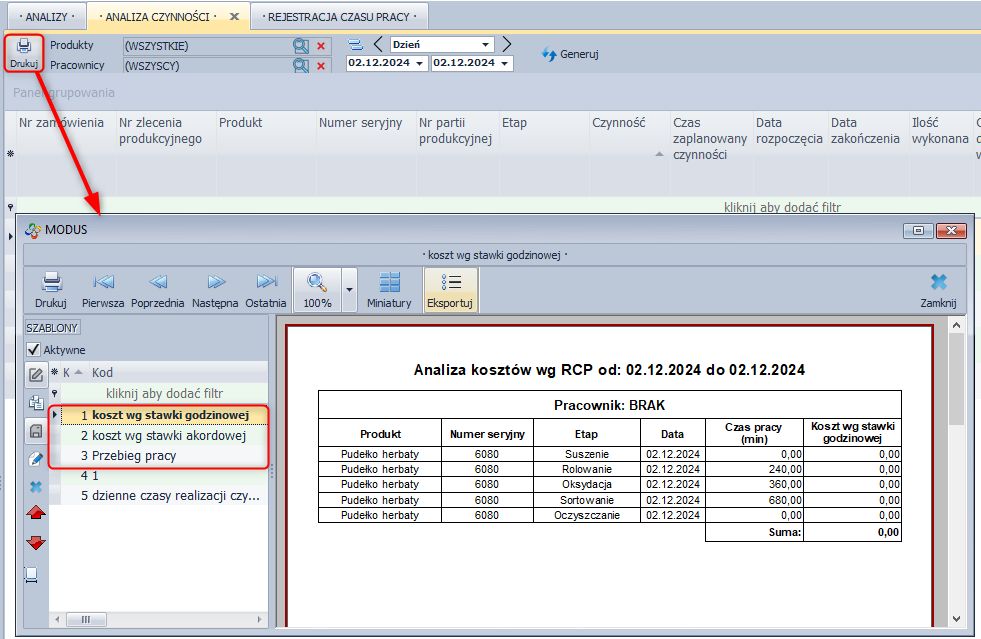This screenshot has height=639, width=981.
Task: Toggle the Aktywne checkbox
Action: 33,350
